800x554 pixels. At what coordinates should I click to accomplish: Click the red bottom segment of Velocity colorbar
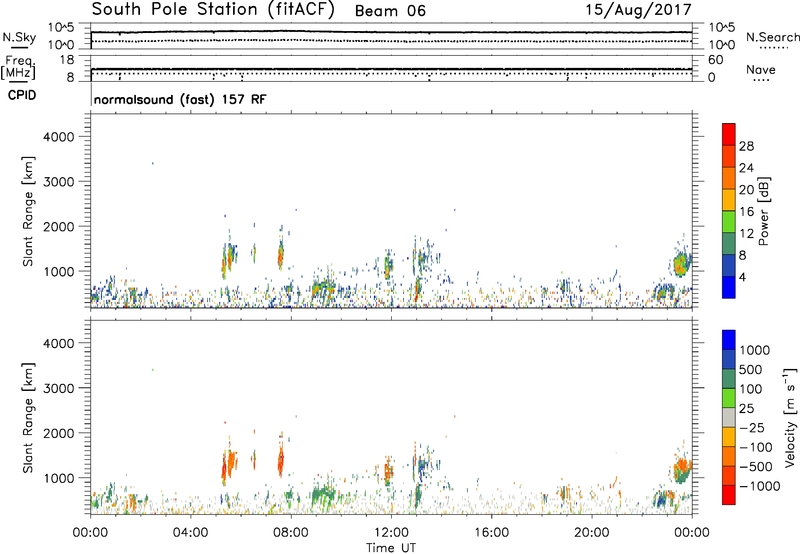pyautogui.click(x=729, y=495)
